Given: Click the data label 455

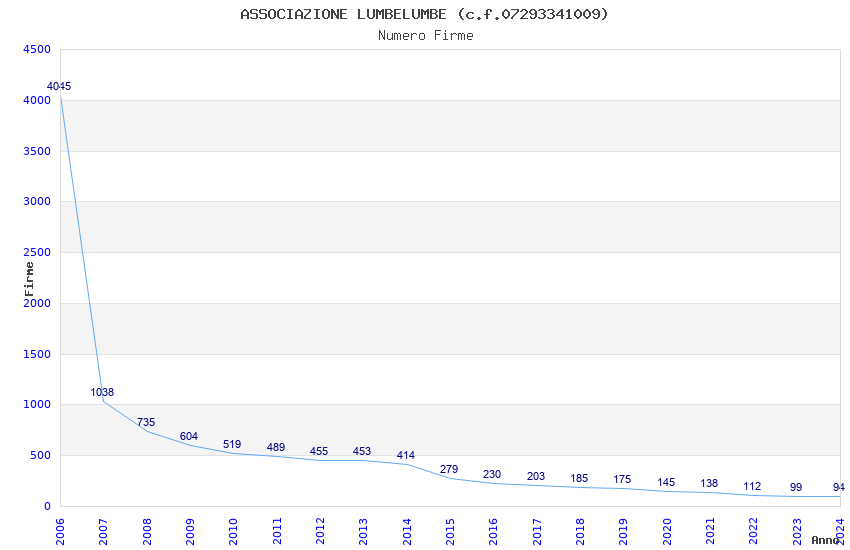Looking at the screenshot, I should tap(319, 451).
